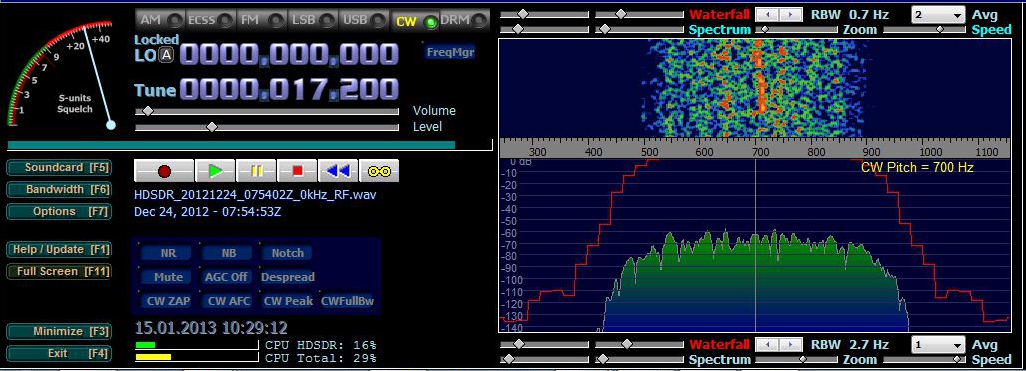The width and height of the screenshot is (1026, 371).
Task: Enable DRM demodulation mode
Action: (464, 20)
